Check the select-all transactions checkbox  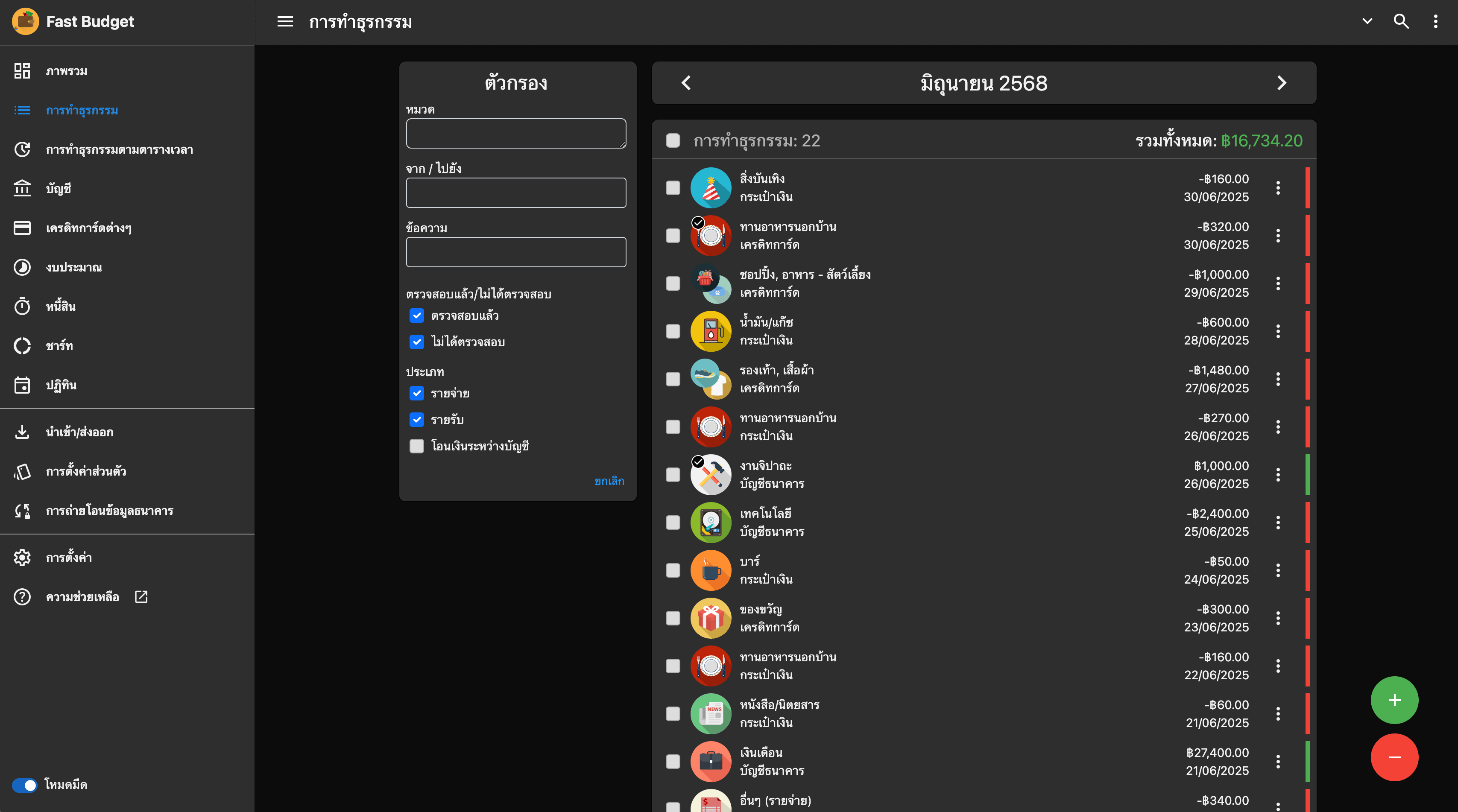point(672,140)
